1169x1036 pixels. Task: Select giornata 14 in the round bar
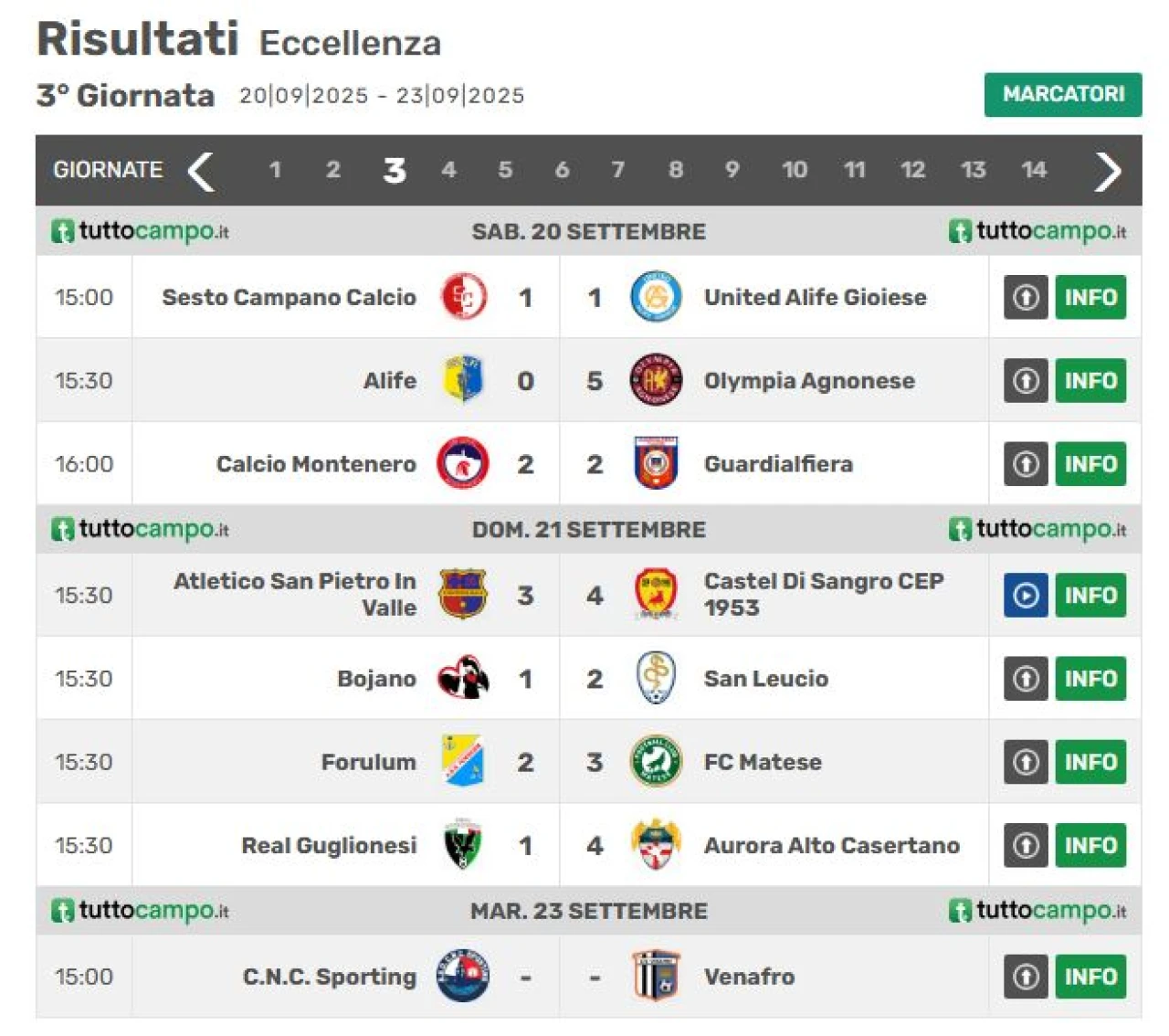click(x=1033, y=170)
